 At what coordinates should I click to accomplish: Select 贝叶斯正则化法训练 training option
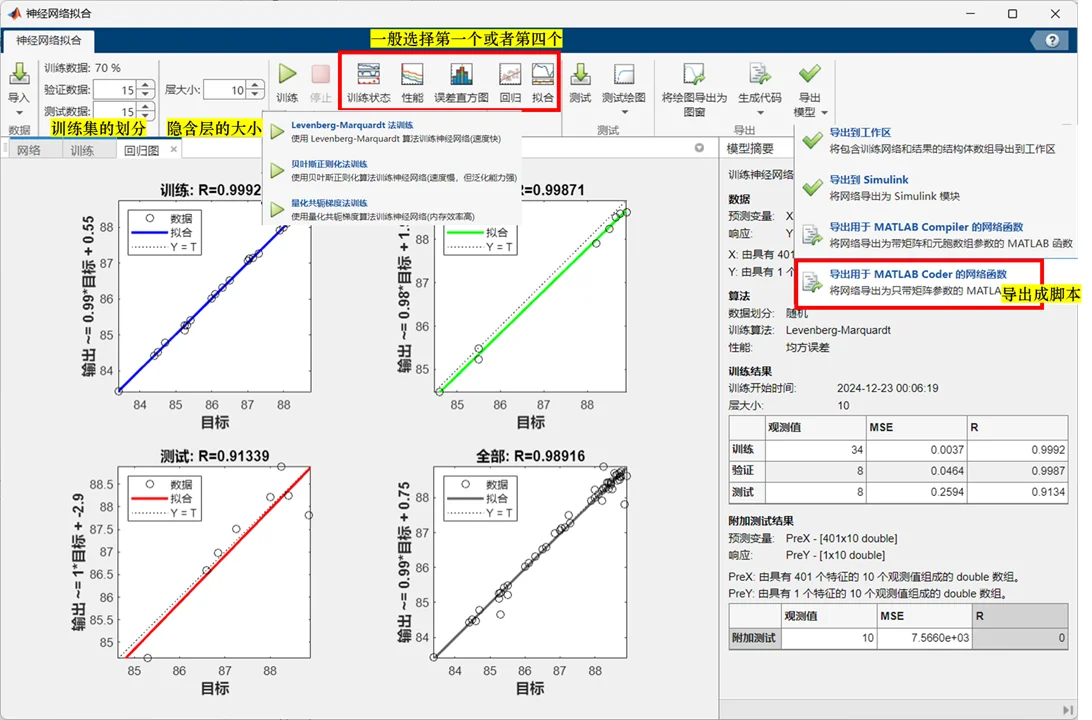point(329,164)
